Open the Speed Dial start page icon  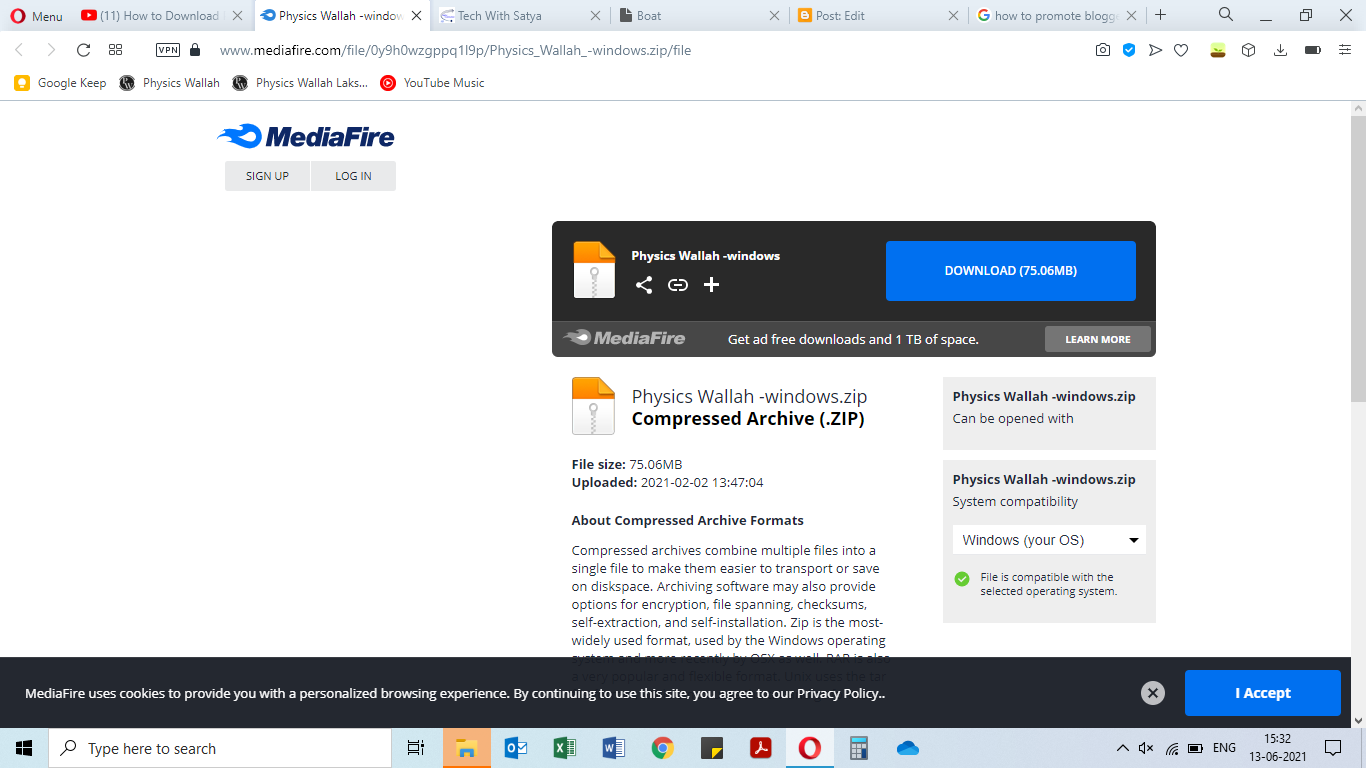[x=115, y=50]
